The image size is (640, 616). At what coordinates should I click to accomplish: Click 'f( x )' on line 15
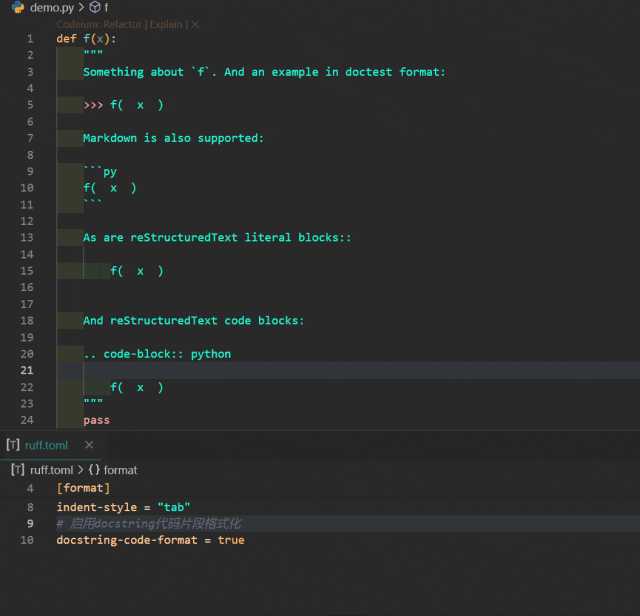(137, 271)
